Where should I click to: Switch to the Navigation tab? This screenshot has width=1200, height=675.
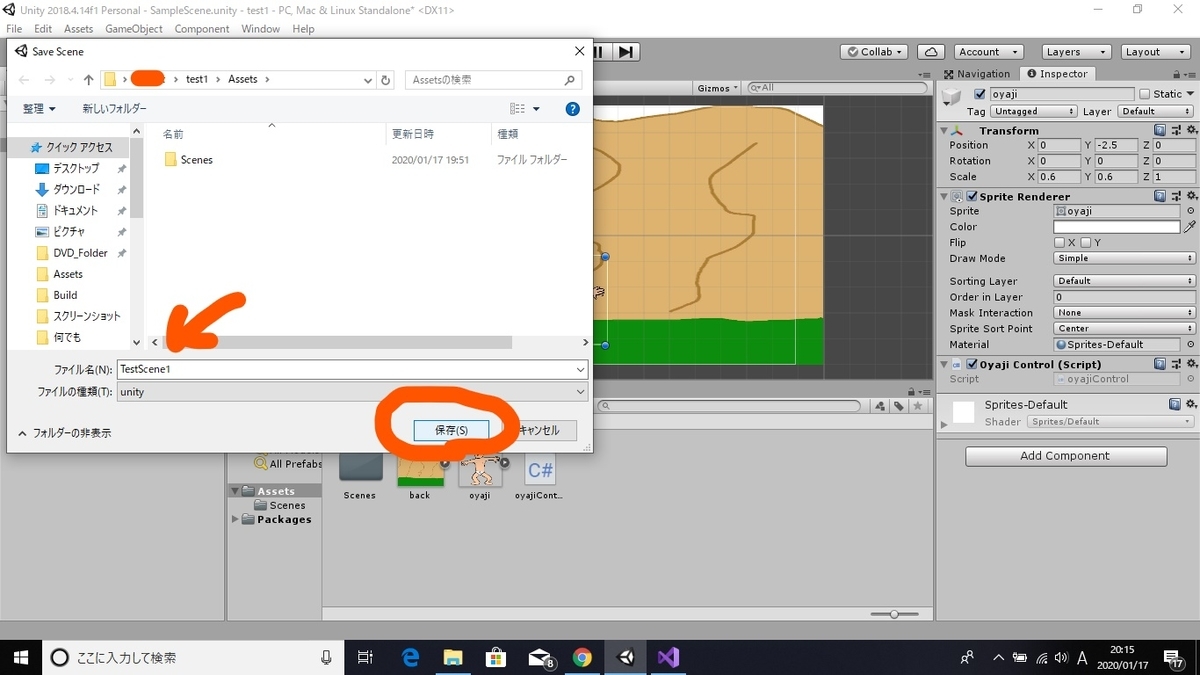pyautogui.click(x=977, y=74)
